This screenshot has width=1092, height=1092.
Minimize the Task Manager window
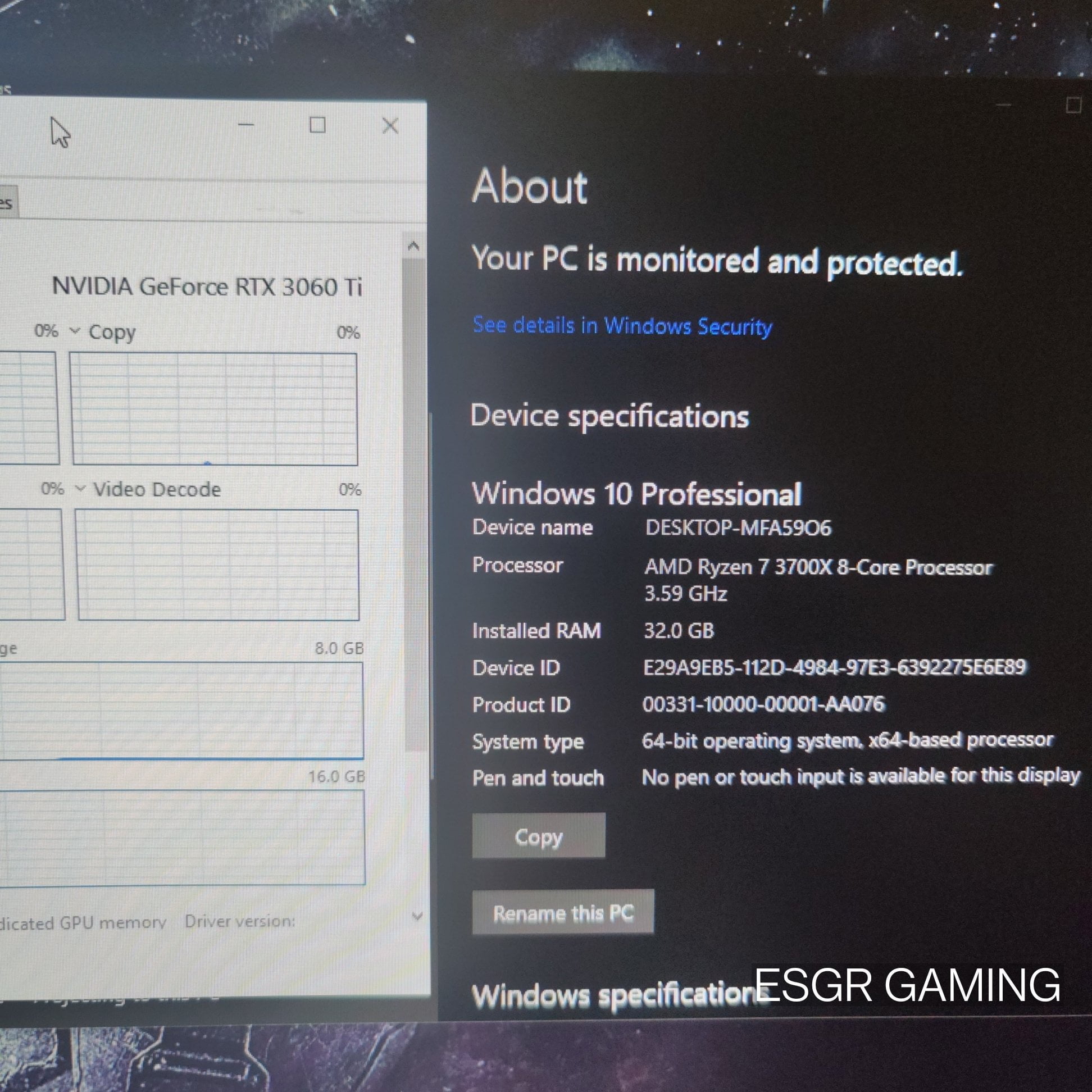[246, 124]
